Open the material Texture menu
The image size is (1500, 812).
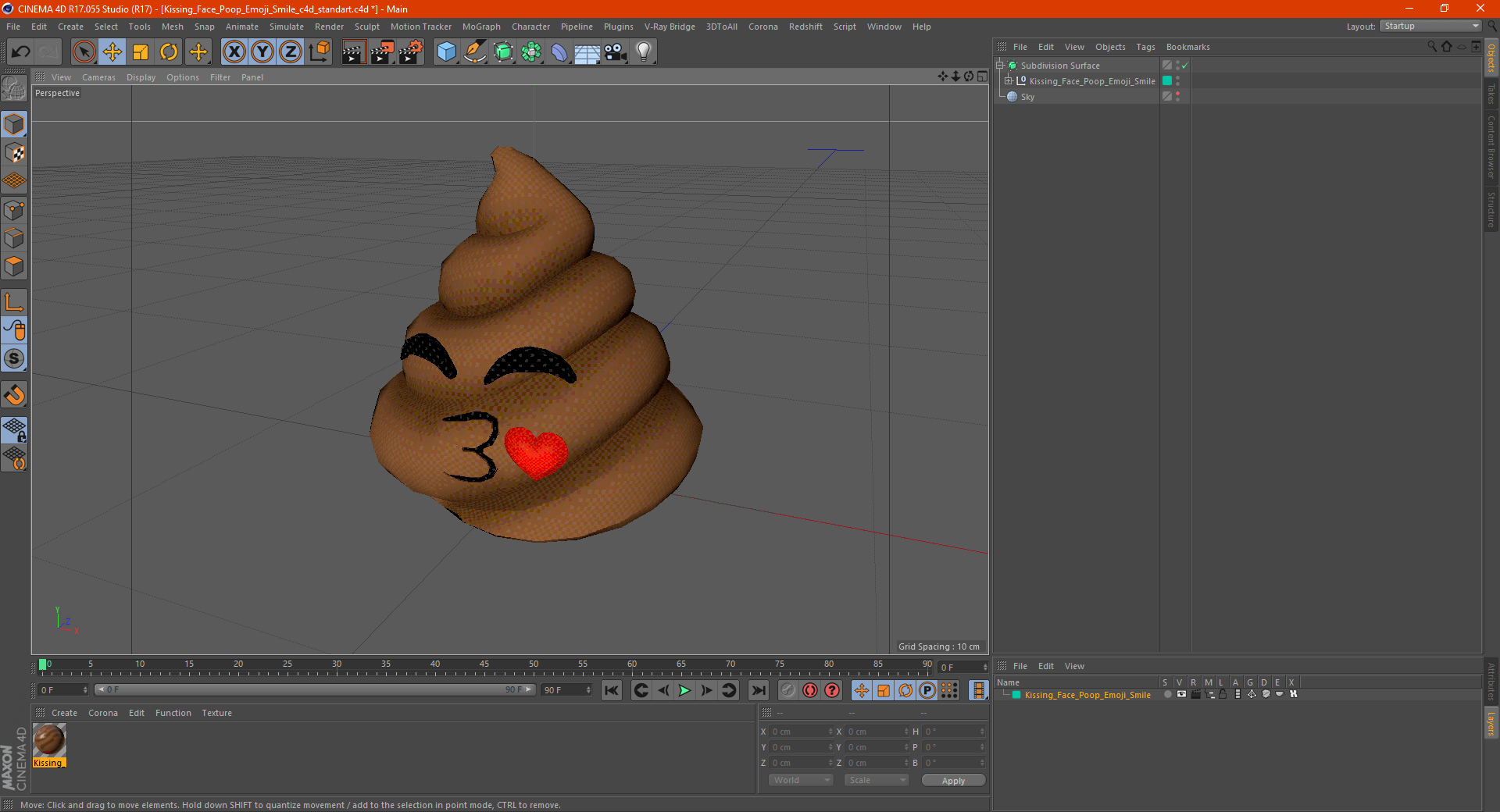coord(216,713)
